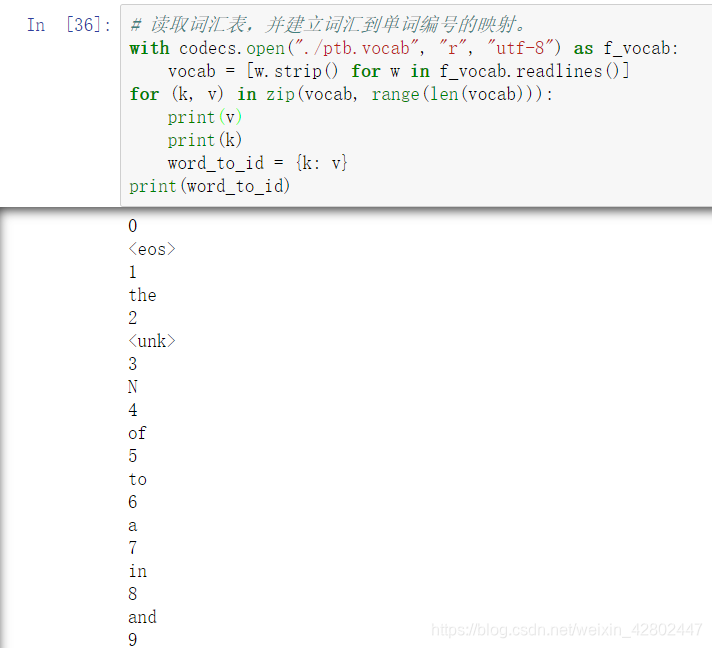Click output letter 'a'
712x648 pixels.
tap(133, 526)
